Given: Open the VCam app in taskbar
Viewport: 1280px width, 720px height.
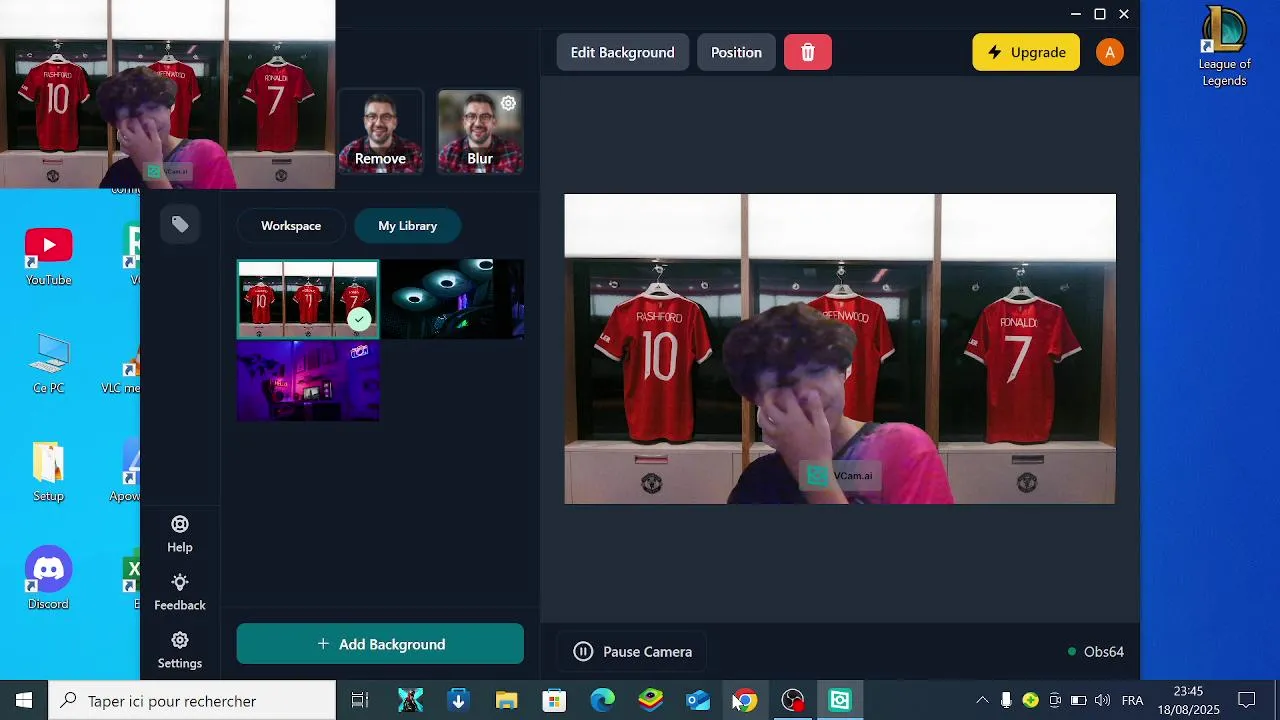Looking at the screenshot, I should click(x=840, y=701).
